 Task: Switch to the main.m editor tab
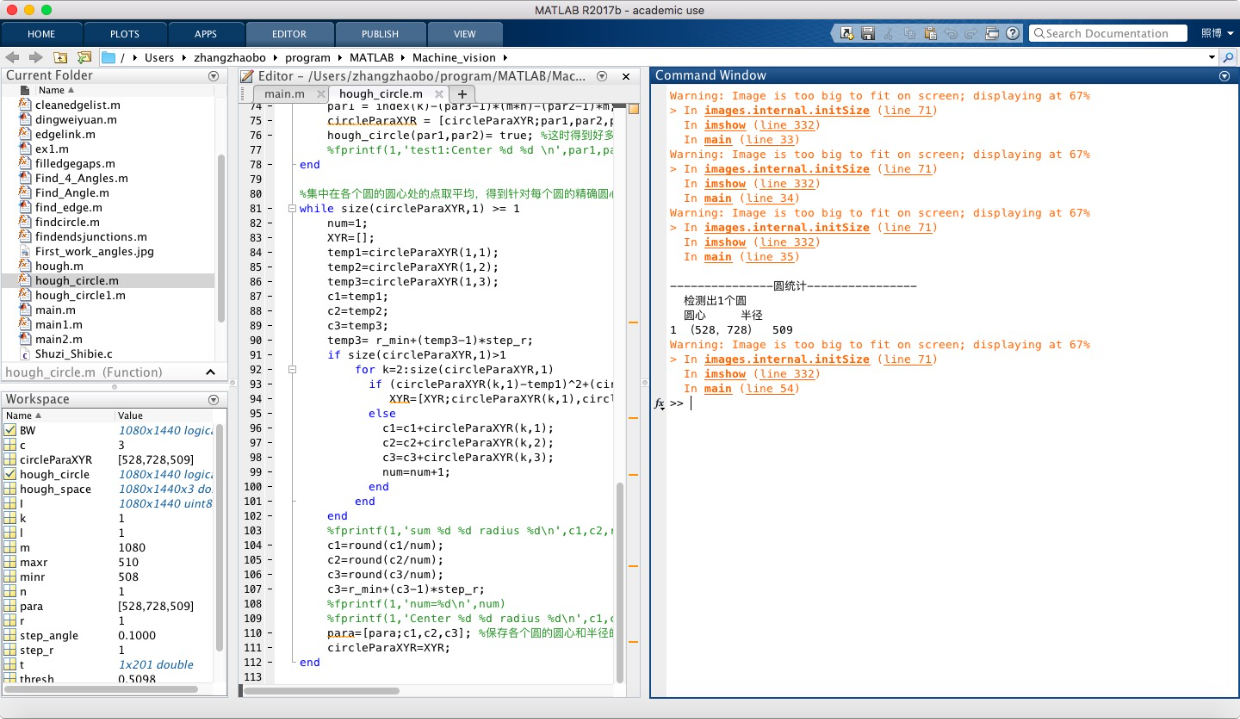[284, 94]
